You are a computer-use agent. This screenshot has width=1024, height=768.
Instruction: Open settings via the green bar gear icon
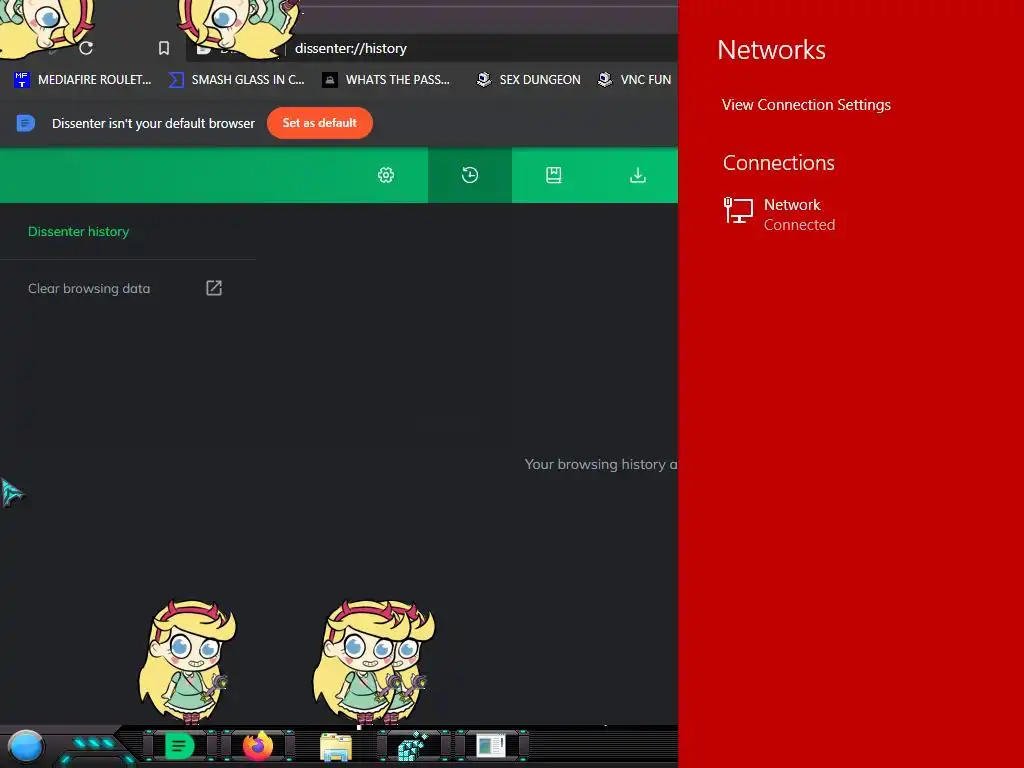(x=386, y=175)
